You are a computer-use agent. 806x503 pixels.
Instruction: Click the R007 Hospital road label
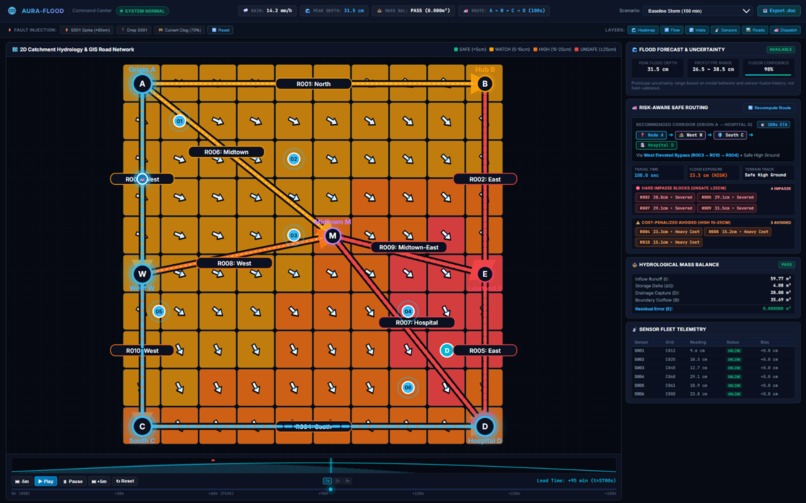pyautogui.click(x=417, y=323)
